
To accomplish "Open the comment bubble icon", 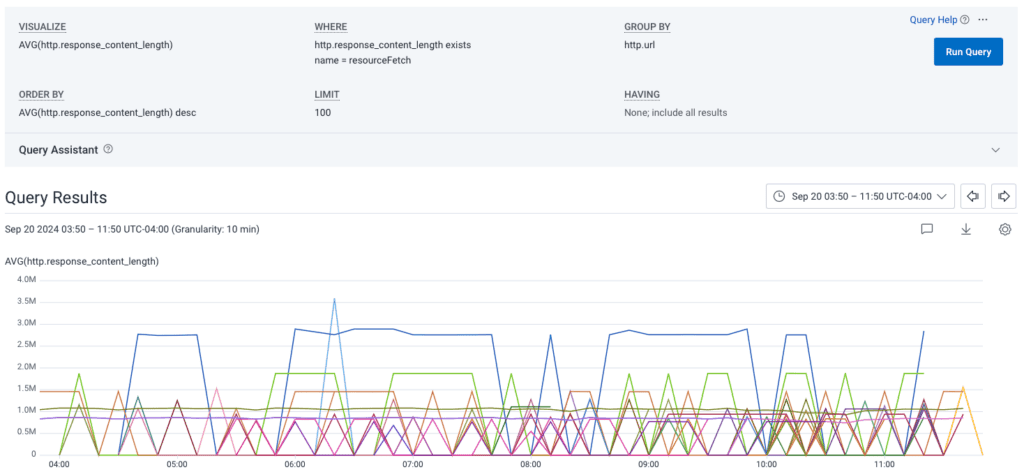I will tap(927, 229).
